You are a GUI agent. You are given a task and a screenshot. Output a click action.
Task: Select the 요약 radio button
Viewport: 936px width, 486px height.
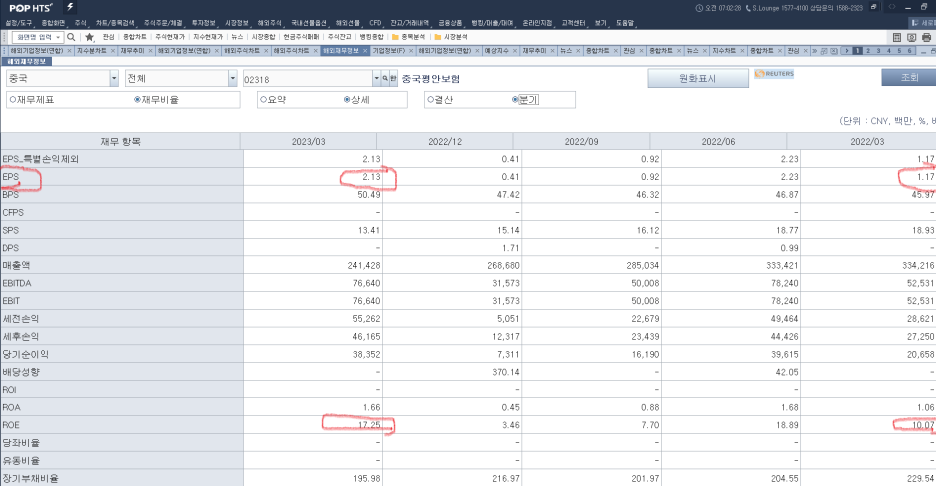click(x=263, y=100)
